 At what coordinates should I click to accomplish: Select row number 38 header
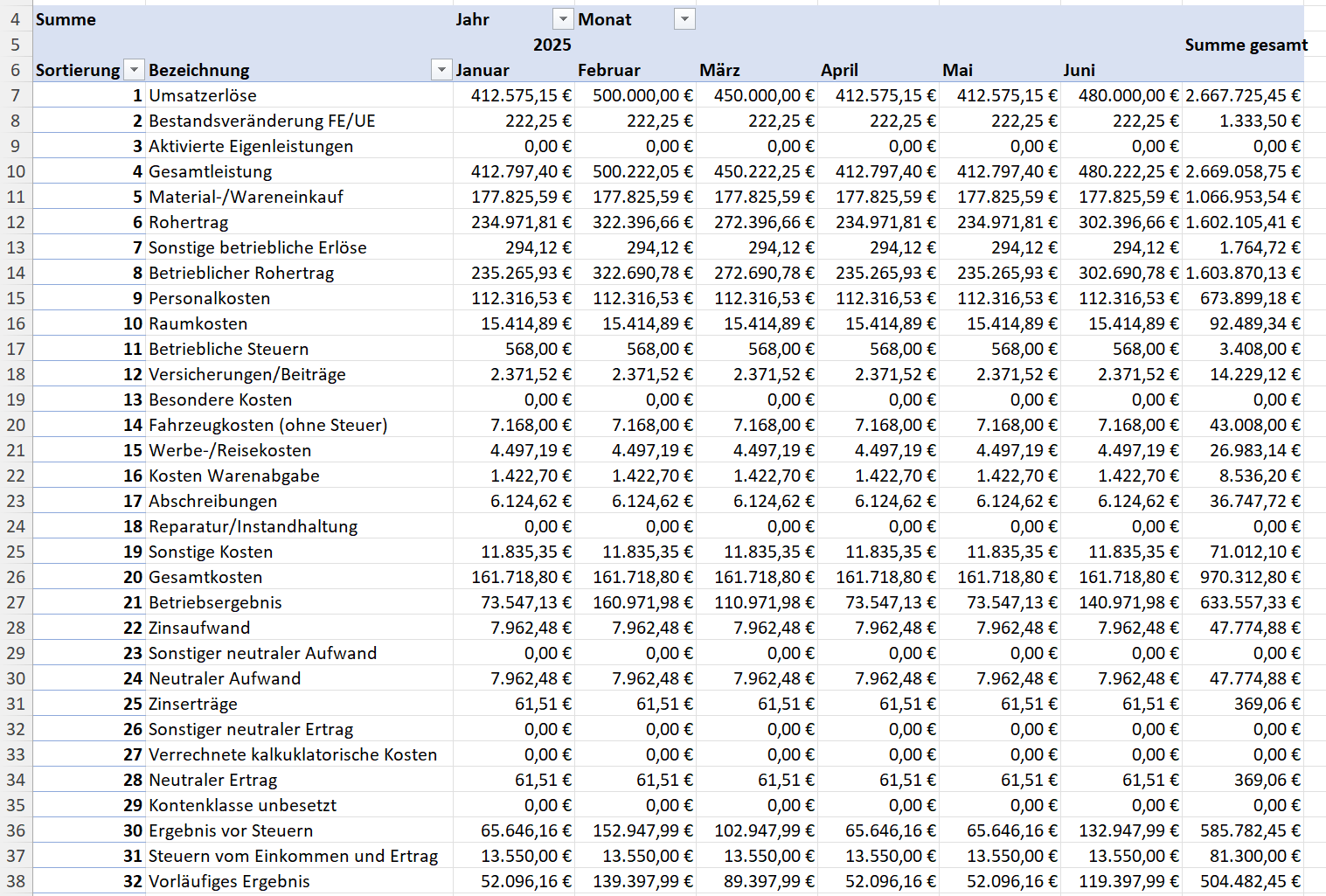[x=16, y=881]
